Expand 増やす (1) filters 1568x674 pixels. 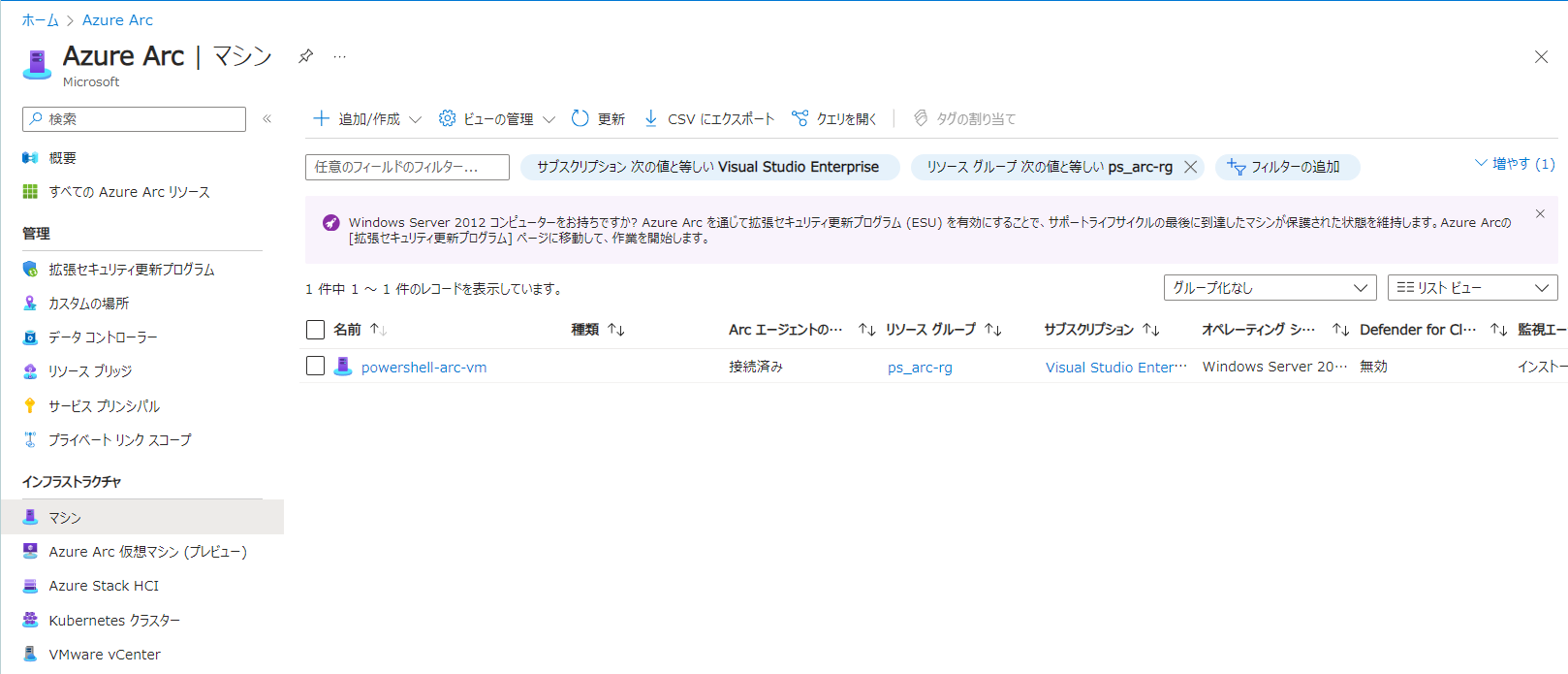click(1515, 164)
